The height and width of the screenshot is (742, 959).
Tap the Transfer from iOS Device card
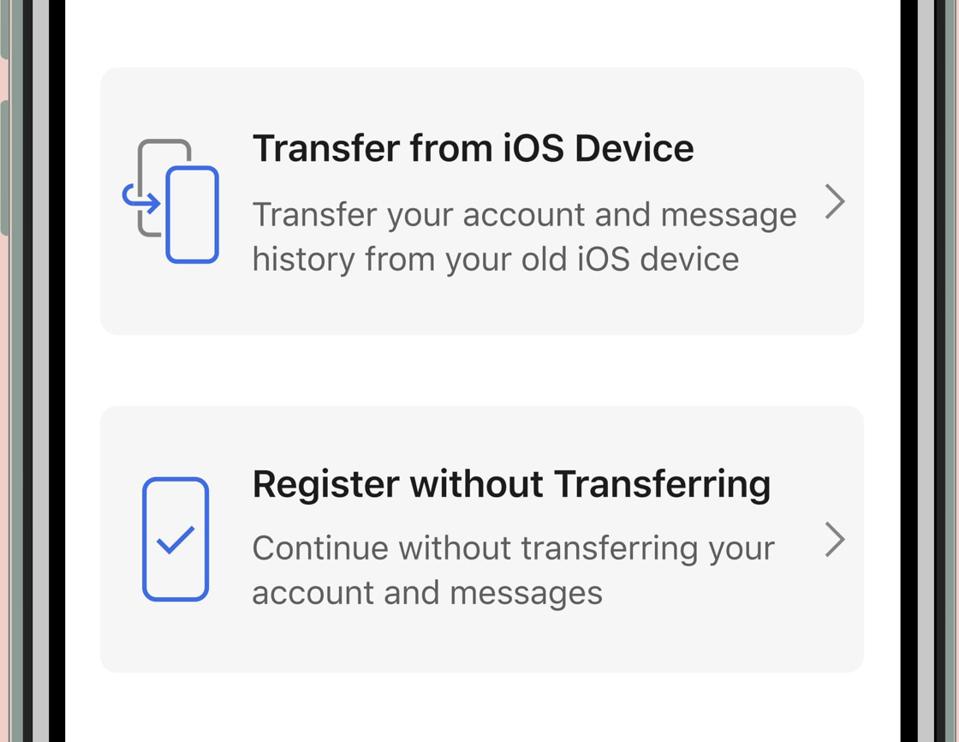pyautogui.click(x=480, y=200)
